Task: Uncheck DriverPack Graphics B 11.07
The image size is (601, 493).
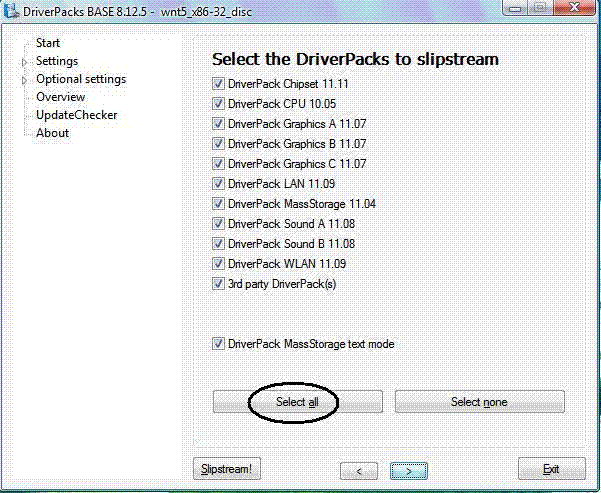Action: click(218, 143)
